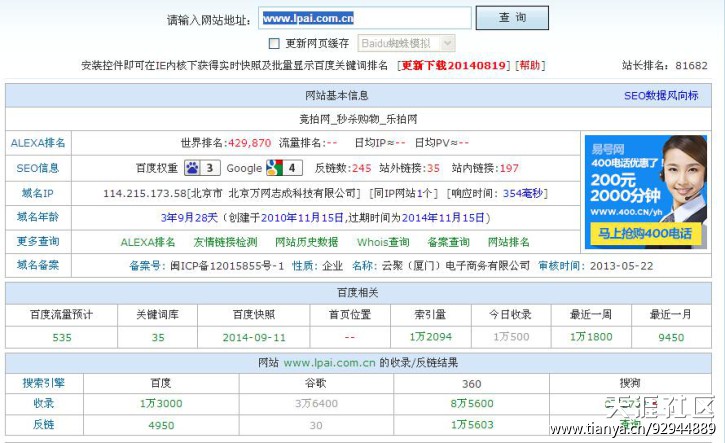This screenshot has height=443, width=725.
Task: Open the Whois查询 link
Action: (383, 242)
